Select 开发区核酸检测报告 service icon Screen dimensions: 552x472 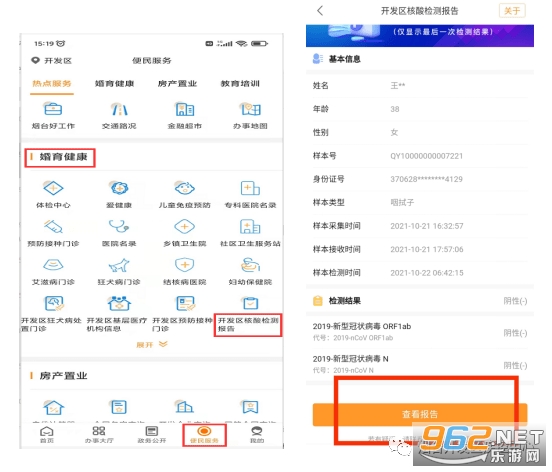tap(250, 303)
